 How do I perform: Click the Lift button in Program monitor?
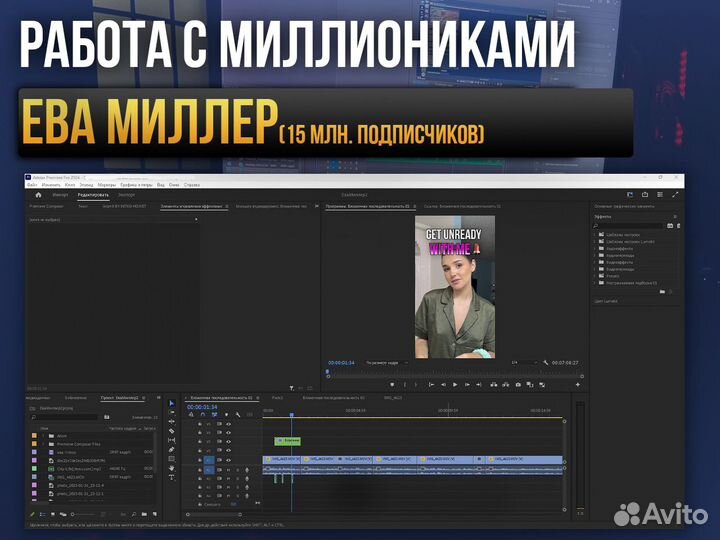point(494,385)
